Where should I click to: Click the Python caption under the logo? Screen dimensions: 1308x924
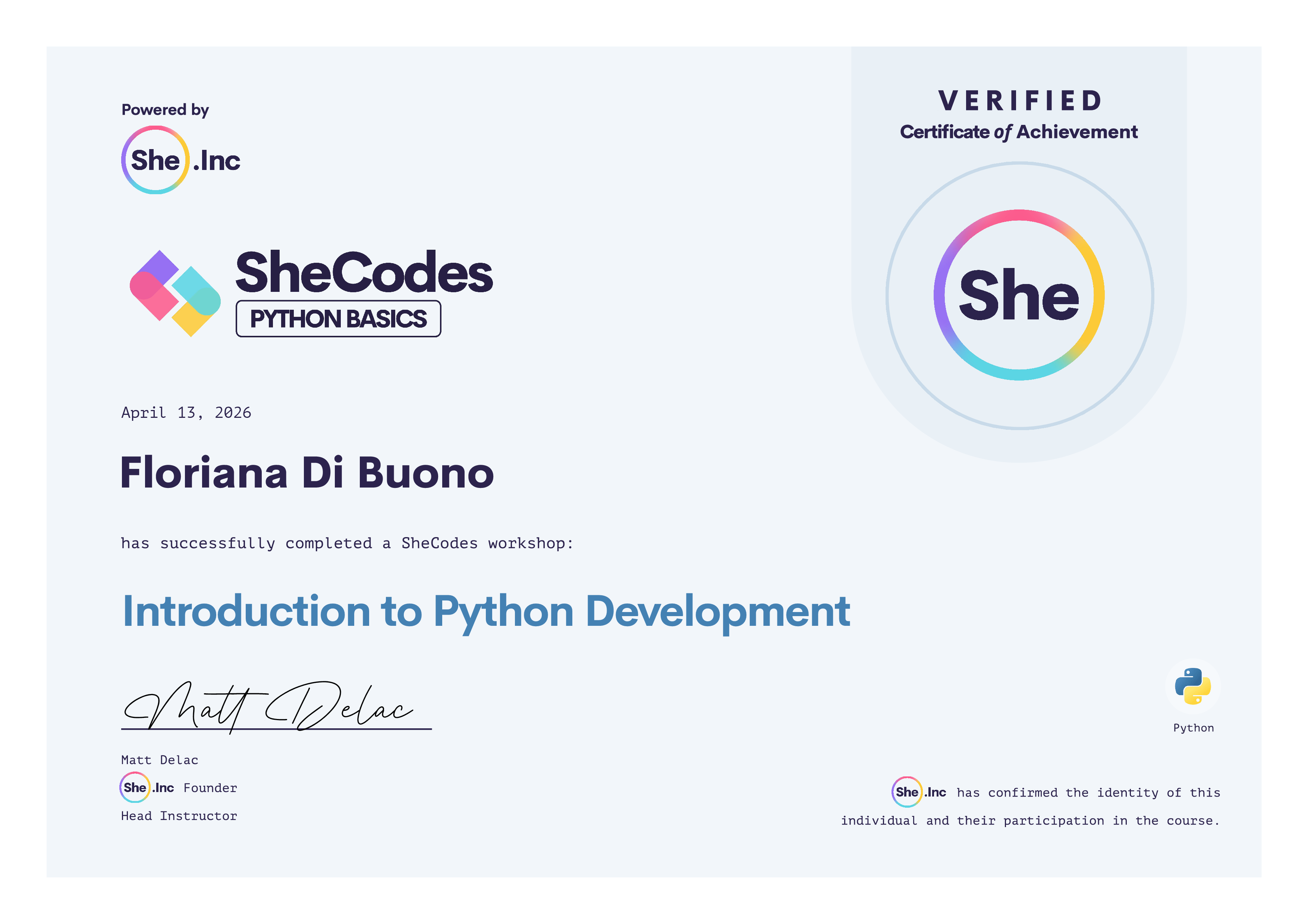coord(1193,728)
